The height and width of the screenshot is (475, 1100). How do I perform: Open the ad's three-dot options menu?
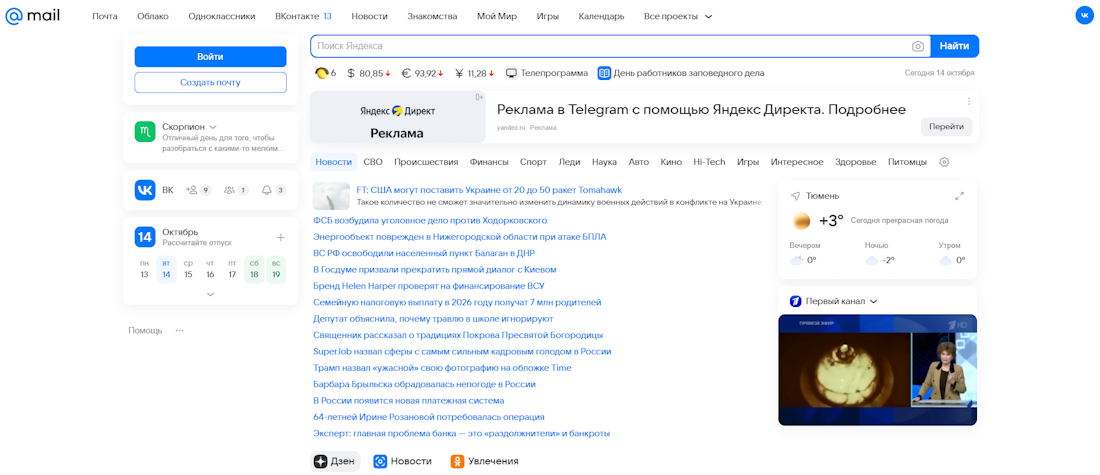point(968,101)
